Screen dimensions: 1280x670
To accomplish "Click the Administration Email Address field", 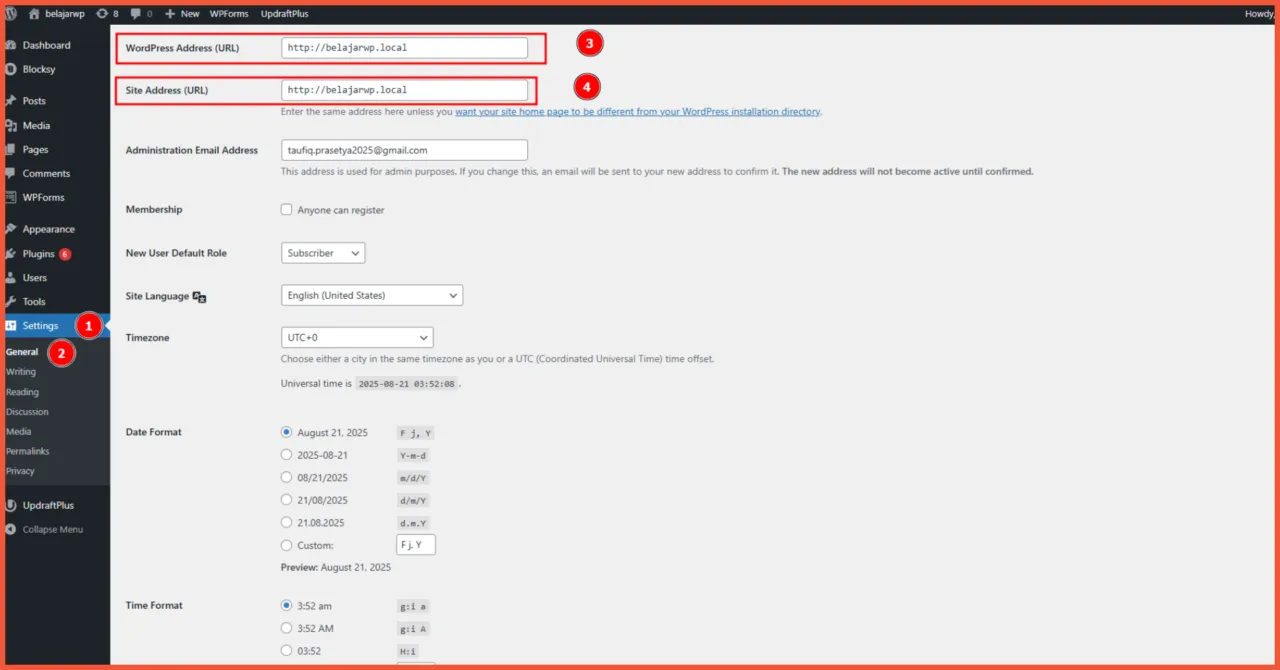I will [x=404, y=150].
